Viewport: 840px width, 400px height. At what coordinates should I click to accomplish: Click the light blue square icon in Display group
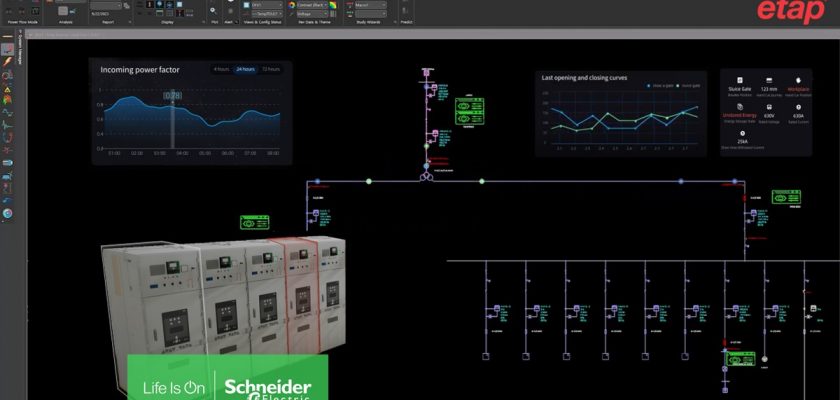click(180, 4)
